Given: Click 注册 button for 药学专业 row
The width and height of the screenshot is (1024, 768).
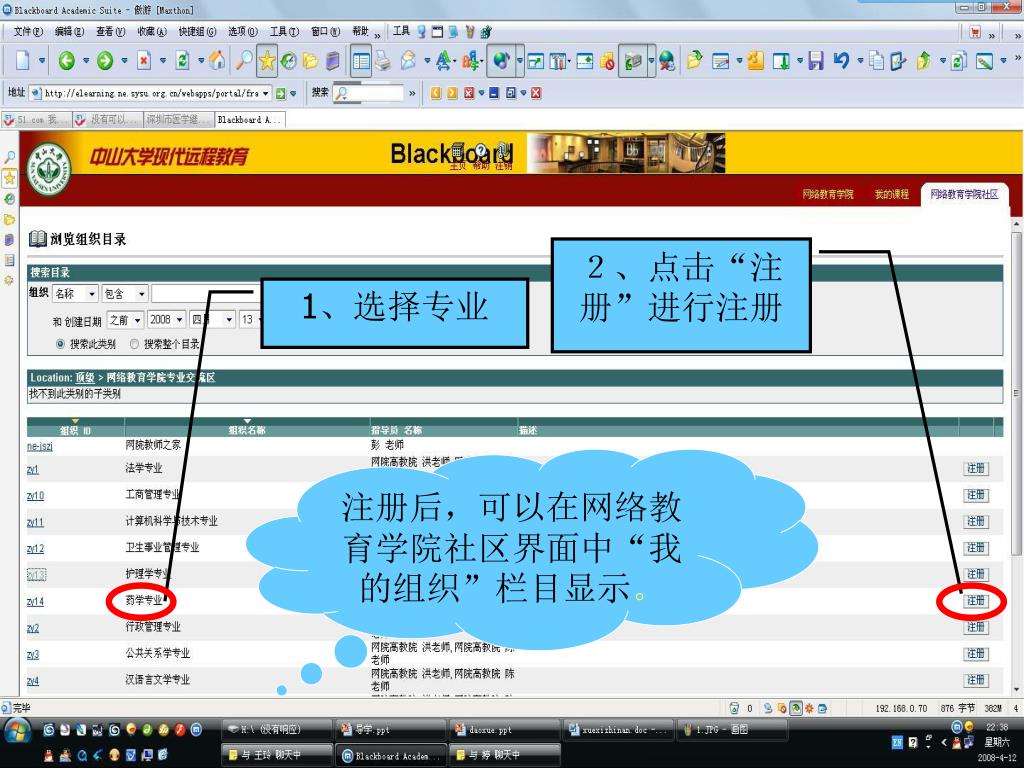Looking at the screenshot, I should coord(975,601).
